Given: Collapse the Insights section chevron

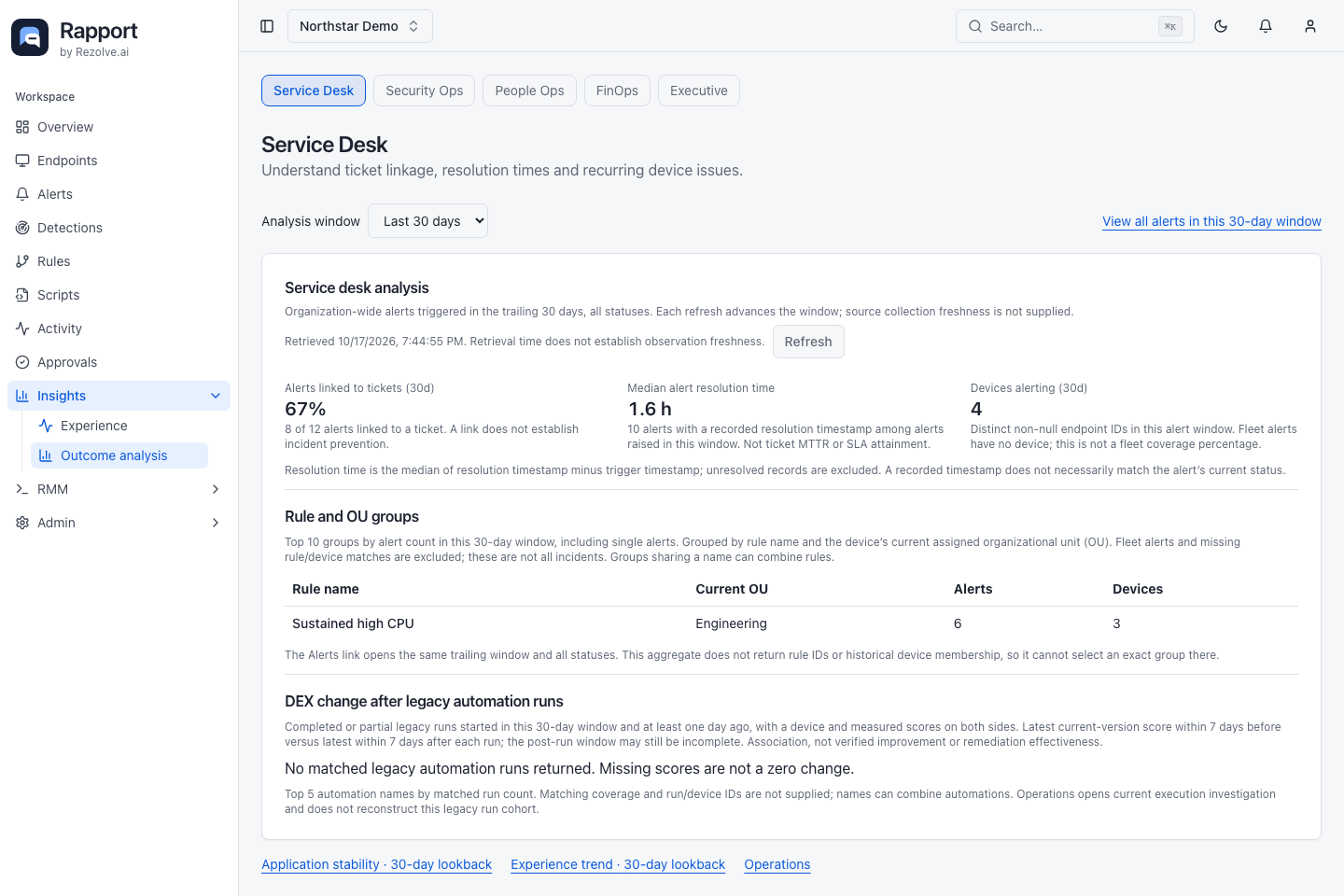Looking at the screenshot, I should coord(216,396).
